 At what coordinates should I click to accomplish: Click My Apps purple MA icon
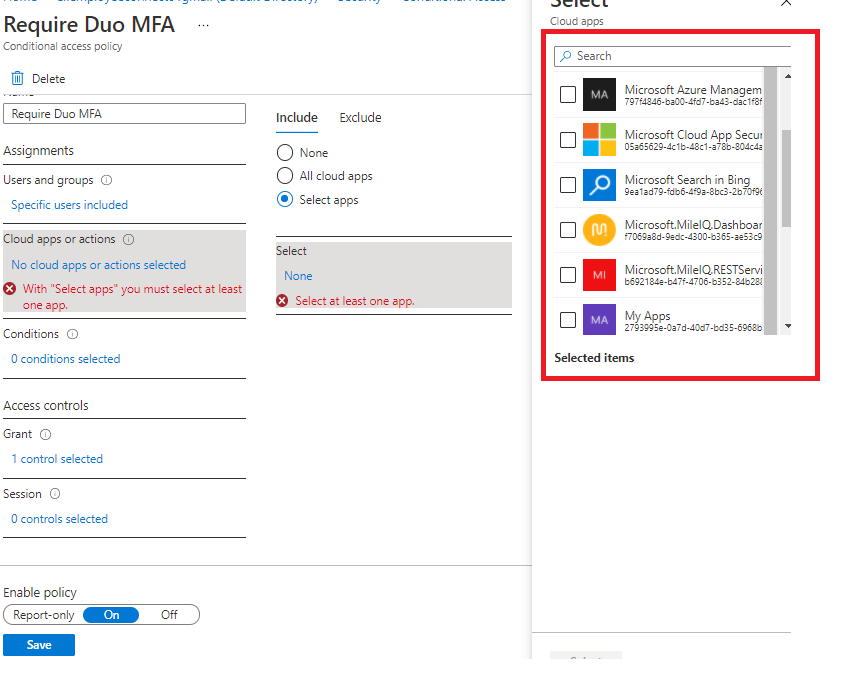[x=599, y=319]
